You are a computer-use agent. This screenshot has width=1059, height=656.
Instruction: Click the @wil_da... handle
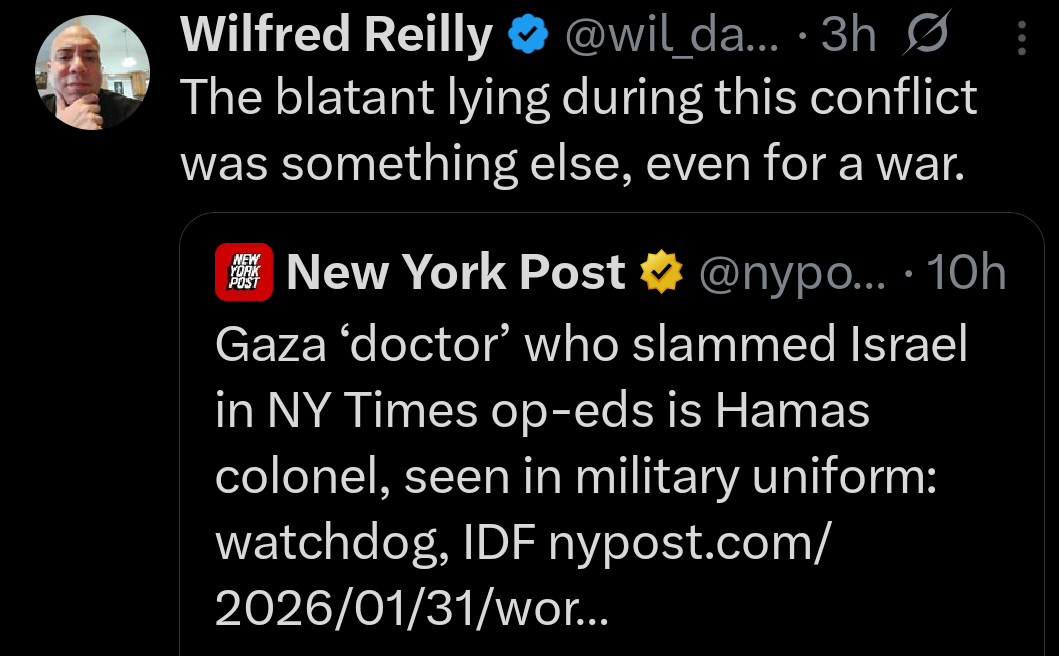click(671, 33)
